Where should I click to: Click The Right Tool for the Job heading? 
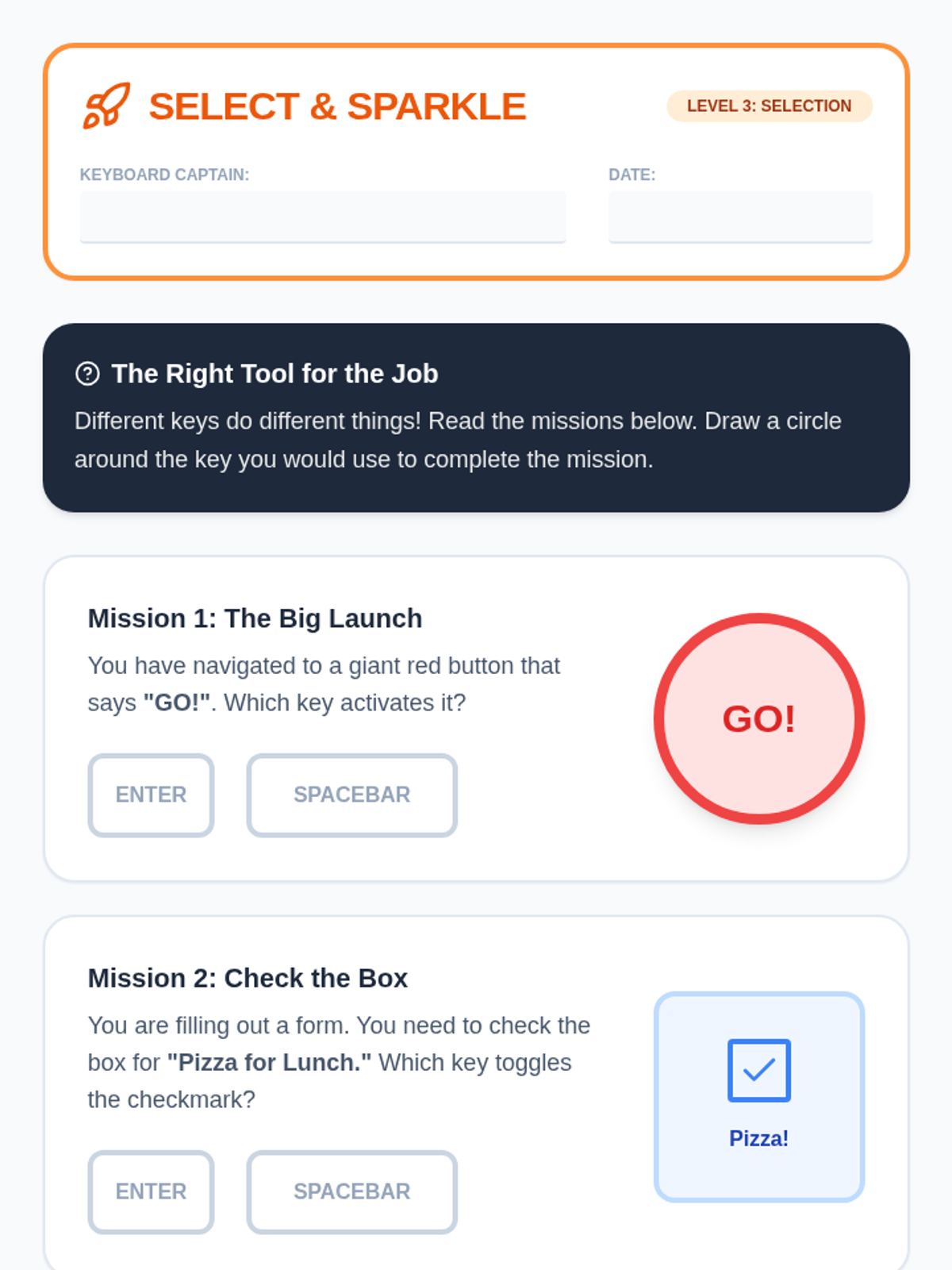(274, 373)
